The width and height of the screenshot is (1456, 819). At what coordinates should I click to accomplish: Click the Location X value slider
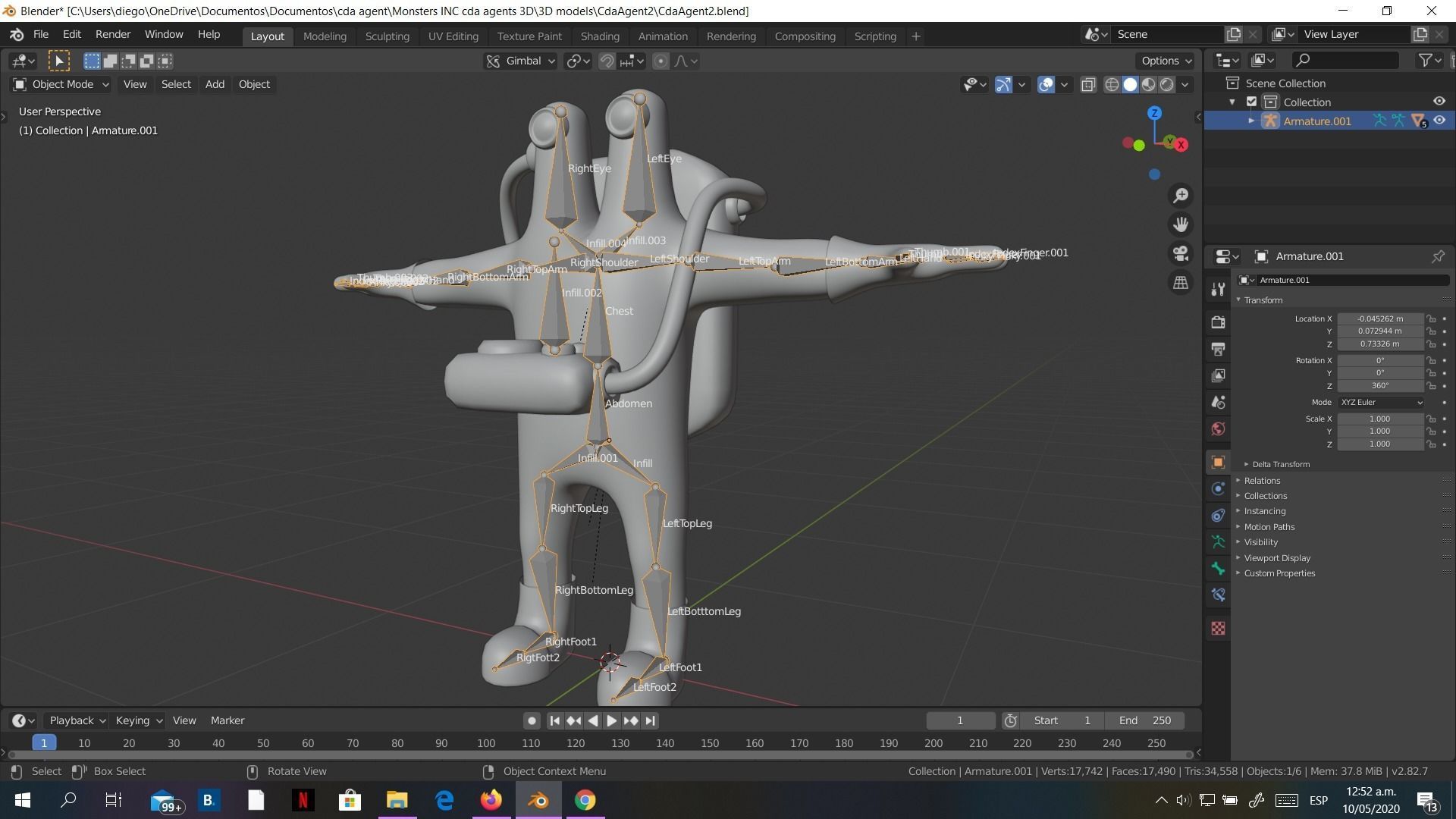[1379, 318]
